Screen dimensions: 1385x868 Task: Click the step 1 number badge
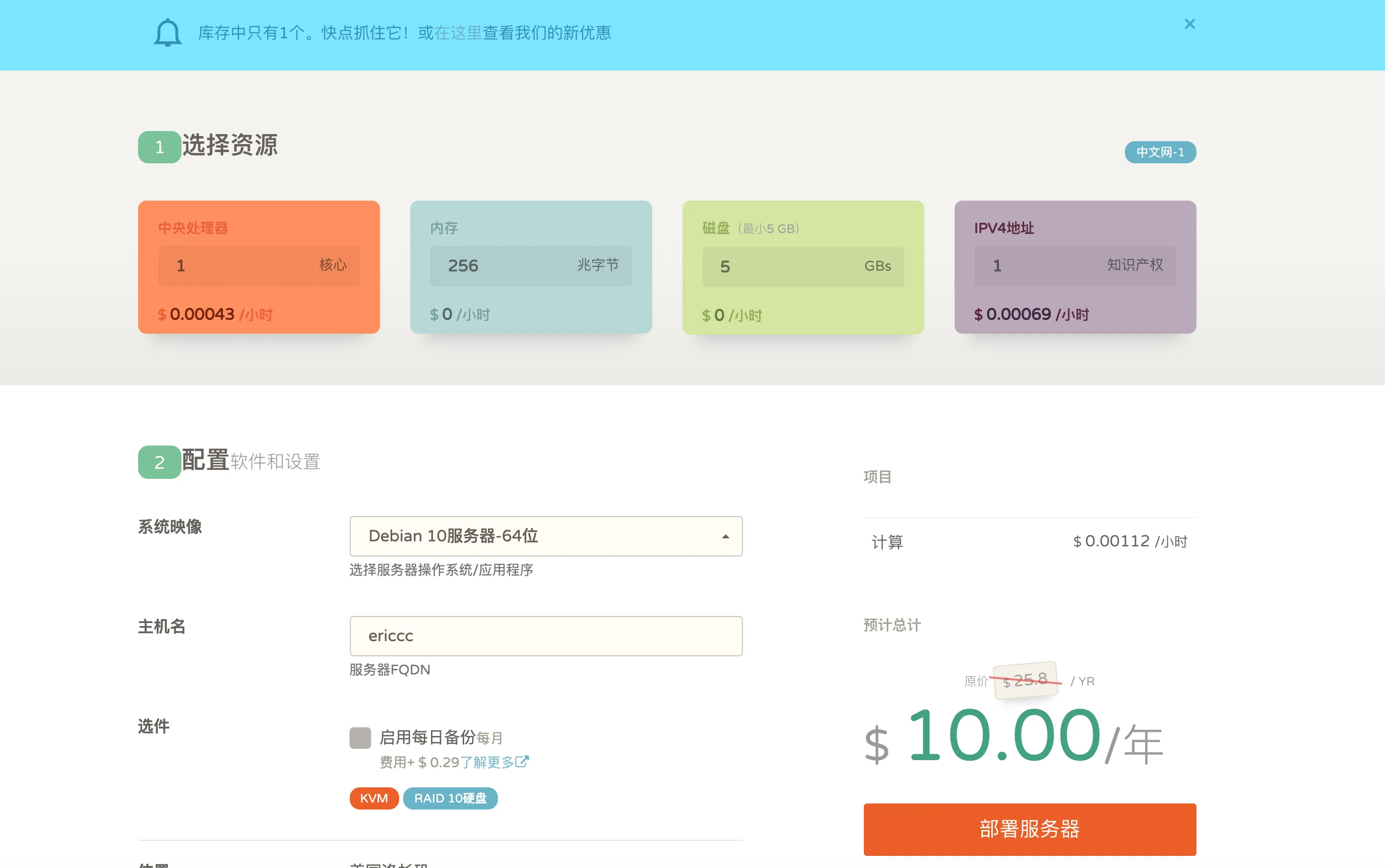(160, 148)
